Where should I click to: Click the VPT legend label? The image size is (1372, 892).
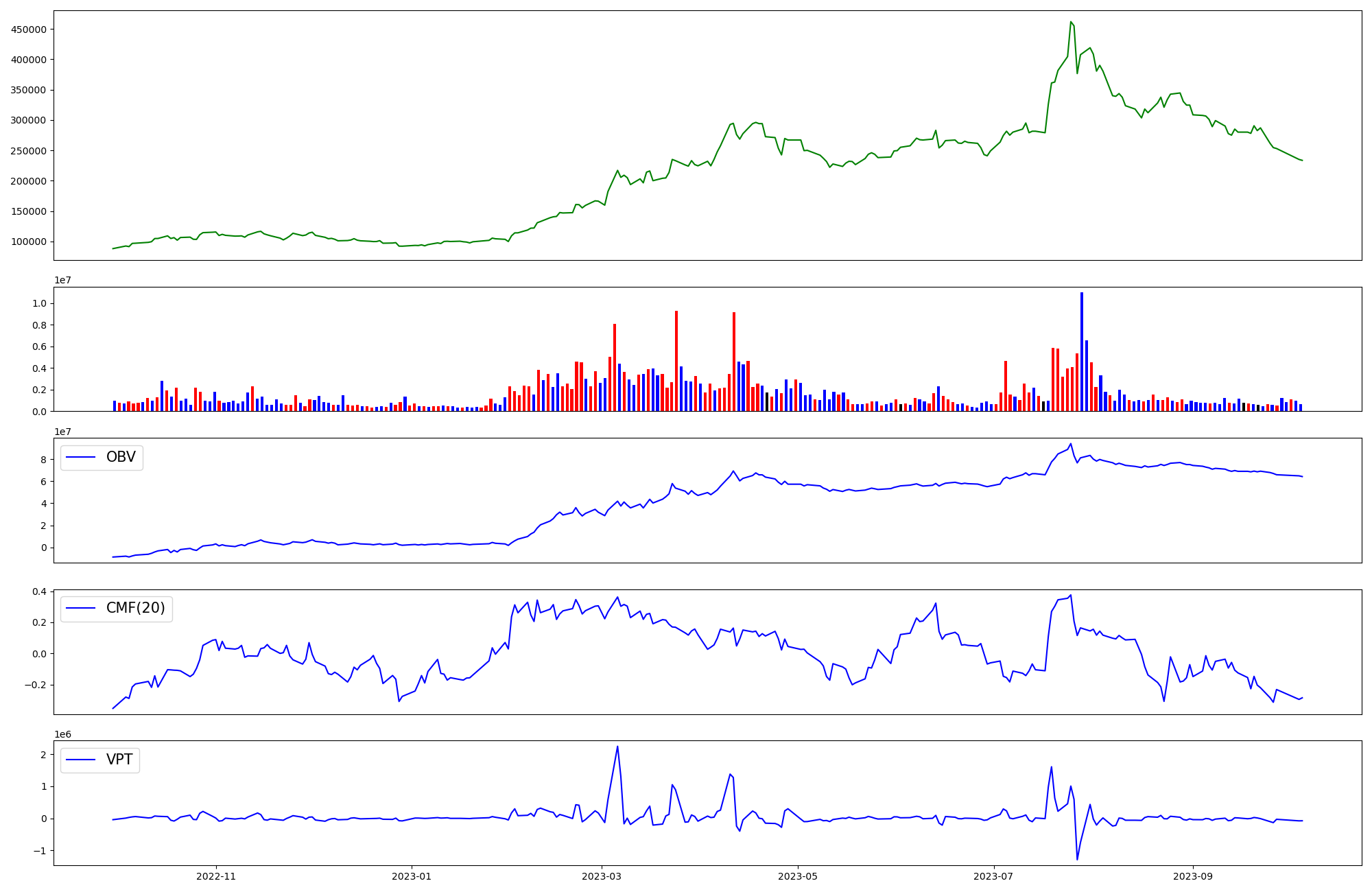[119, 760]
